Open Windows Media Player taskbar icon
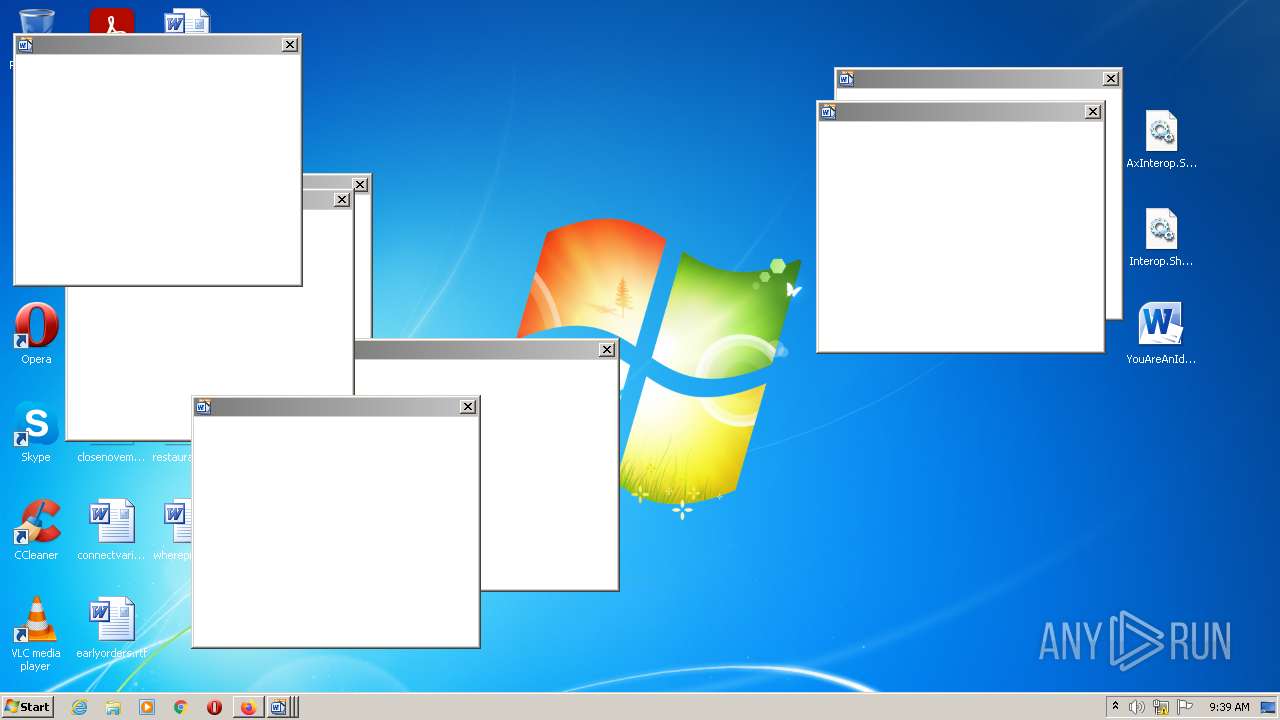The height and width of the screenshot is (720, 1280). [147, 707]
